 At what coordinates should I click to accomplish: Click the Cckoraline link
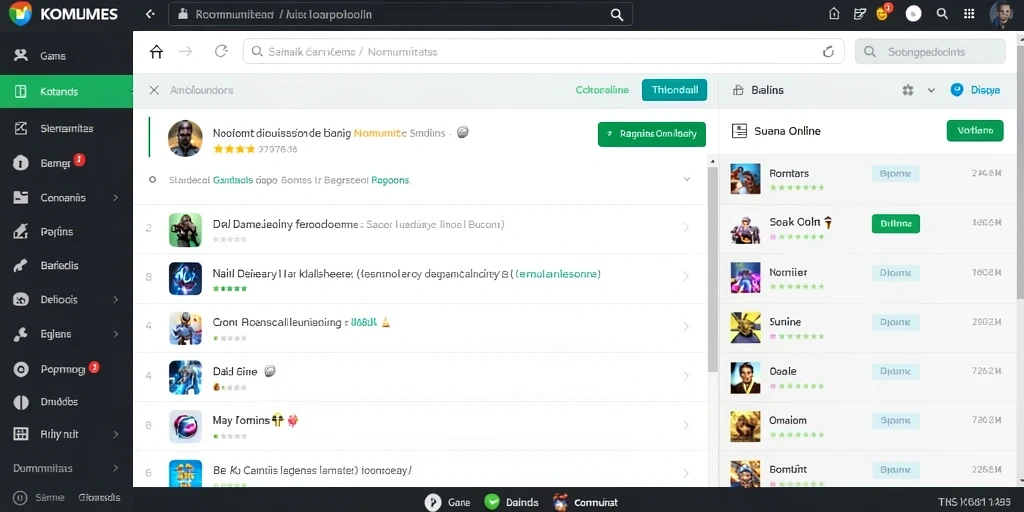click(x=602, y=90)
